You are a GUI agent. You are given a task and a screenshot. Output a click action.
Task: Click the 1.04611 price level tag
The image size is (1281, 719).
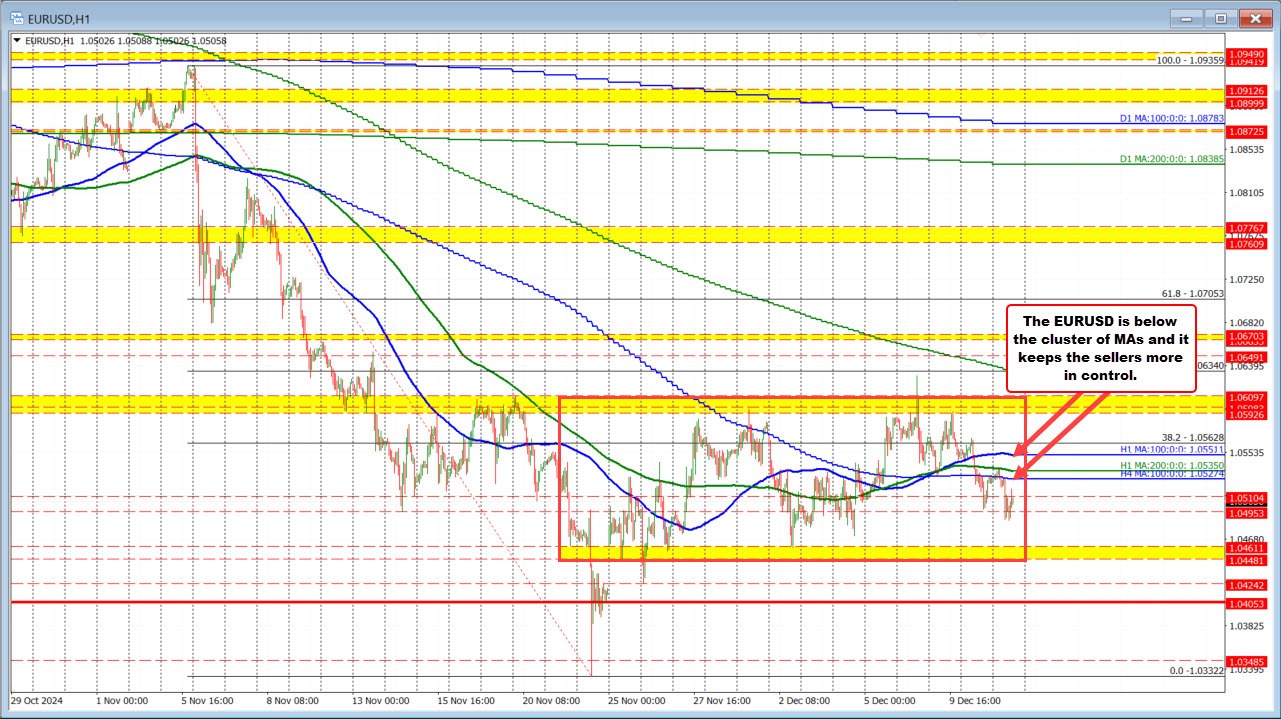tap(1248, 548)
